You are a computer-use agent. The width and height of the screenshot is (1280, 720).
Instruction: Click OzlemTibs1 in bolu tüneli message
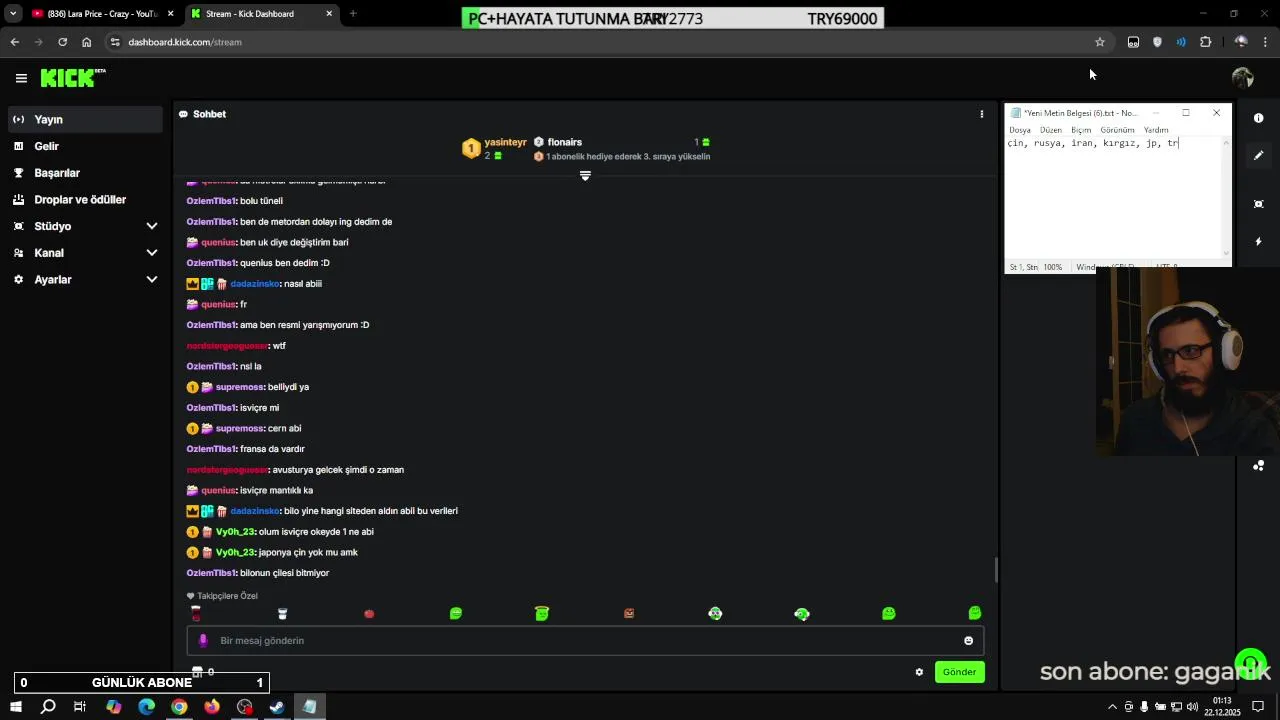(211, 201)
